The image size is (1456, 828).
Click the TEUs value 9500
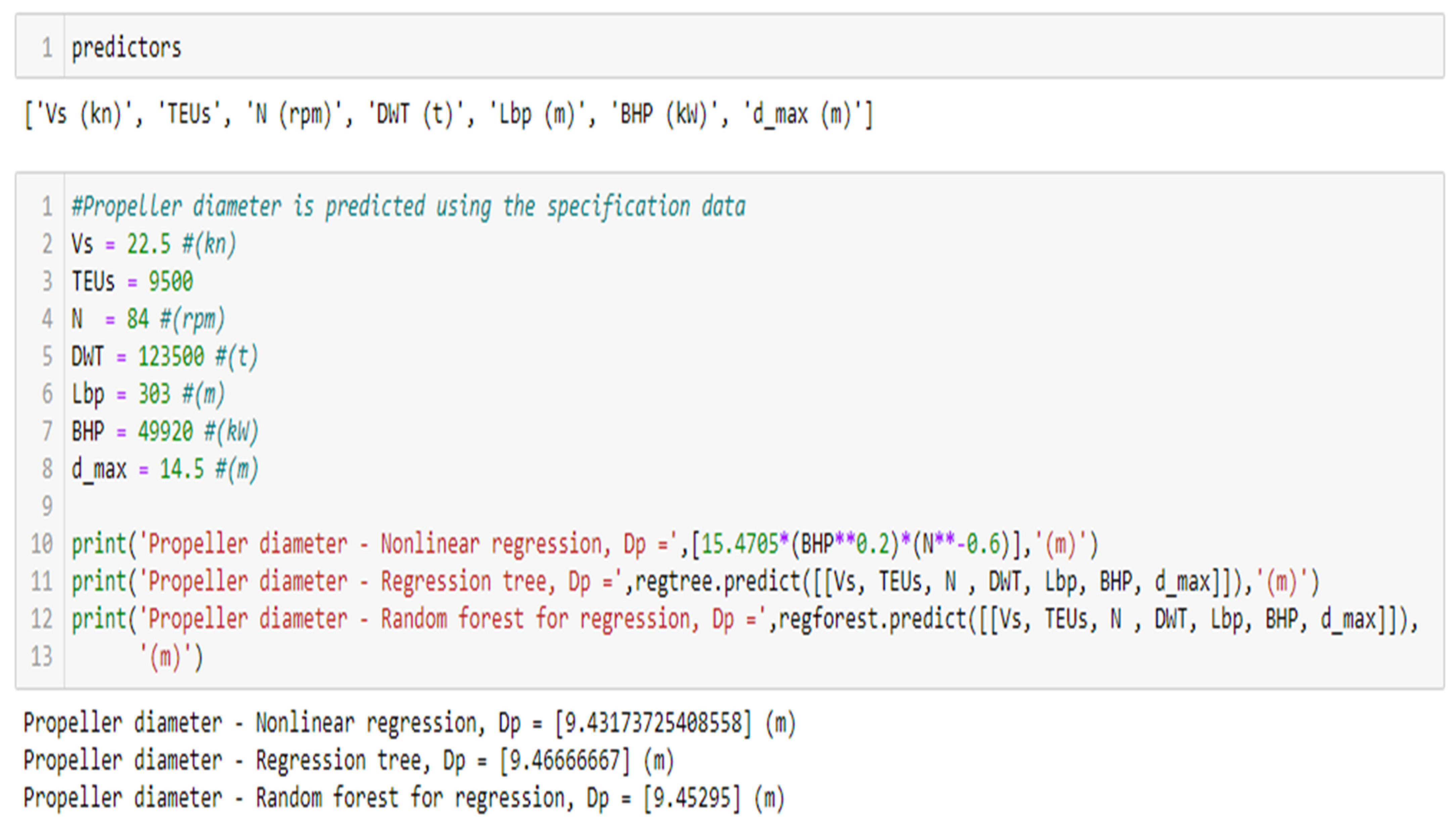point(170,281)
